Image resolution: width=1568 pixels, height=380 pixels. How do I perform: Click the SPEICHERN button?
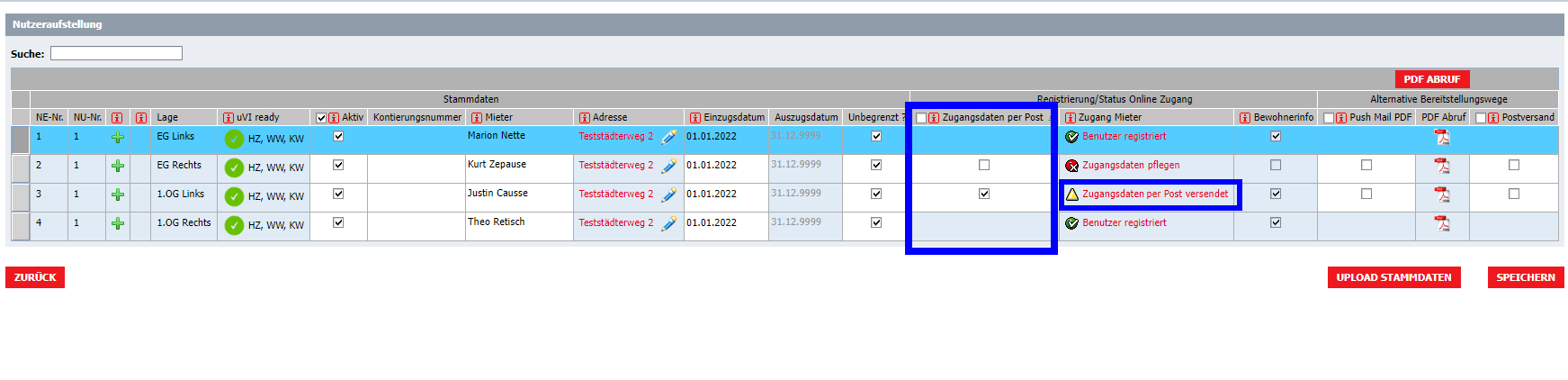pyautogui.click(x=1526, y=277)
